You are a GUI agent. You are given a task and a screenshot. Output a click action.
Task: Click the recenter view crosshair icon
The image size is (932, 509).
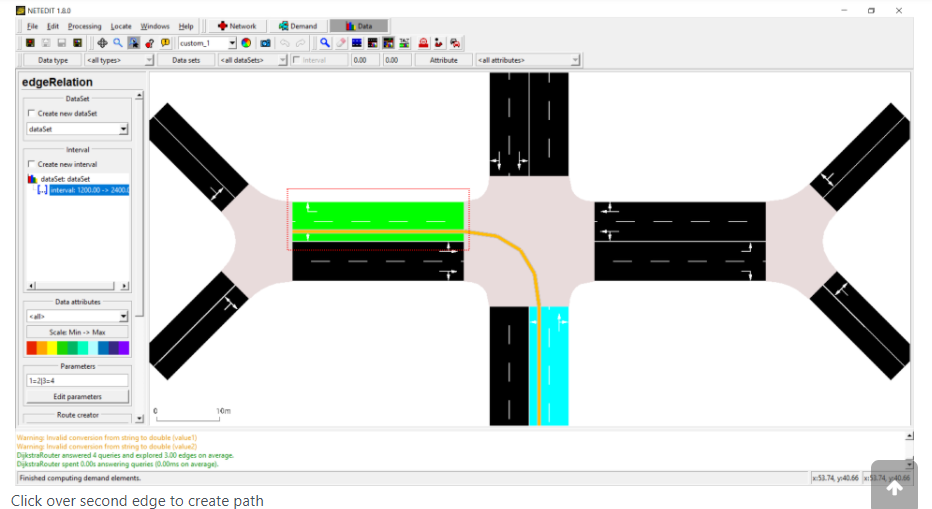[x=102, y=43]
